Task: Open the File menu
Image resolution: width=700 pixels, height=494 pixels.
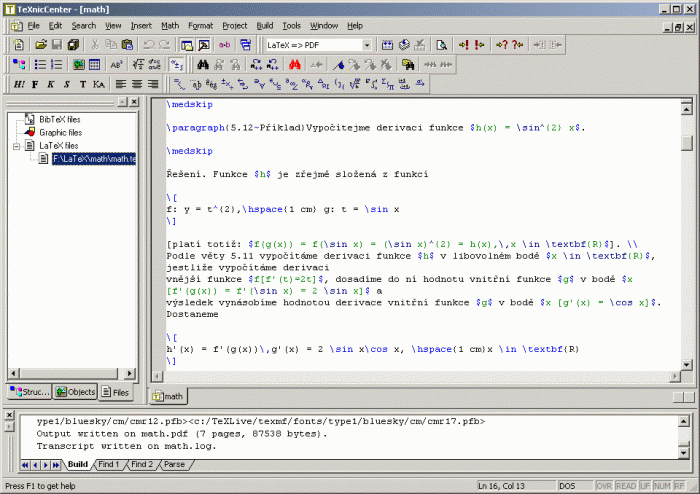Action: pyautogui.click(x=33, y=26)
